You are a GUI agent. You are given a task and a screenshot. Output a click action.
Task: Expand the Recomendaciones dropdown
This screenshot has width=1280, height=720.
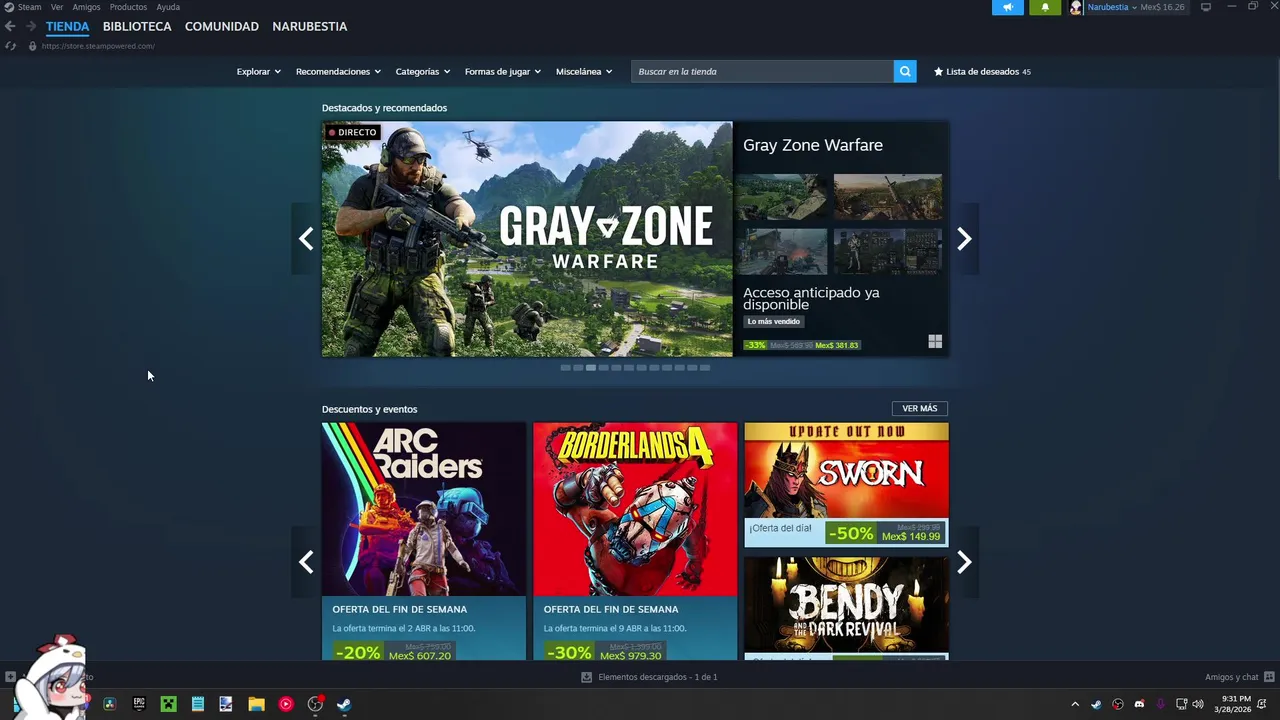click(338, 72)
